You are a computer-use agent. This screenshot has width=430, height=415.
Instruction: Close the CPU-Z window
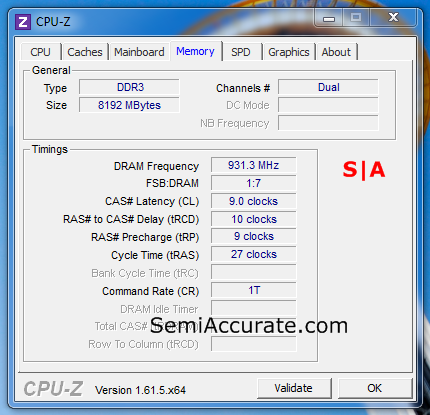(393, 17)
